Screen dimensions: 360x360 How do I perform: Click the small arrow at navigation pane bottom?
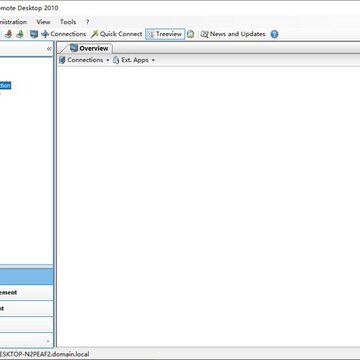point(48,341)
